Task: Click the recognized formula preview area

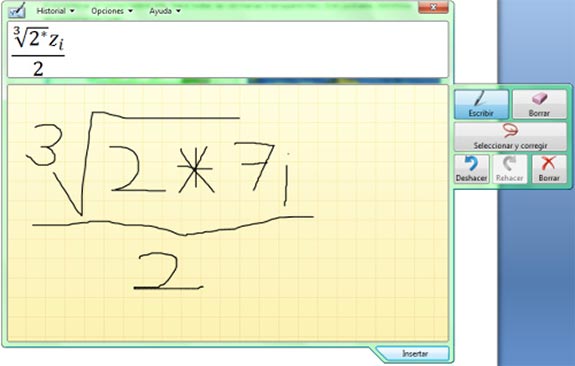Action: 228,50
